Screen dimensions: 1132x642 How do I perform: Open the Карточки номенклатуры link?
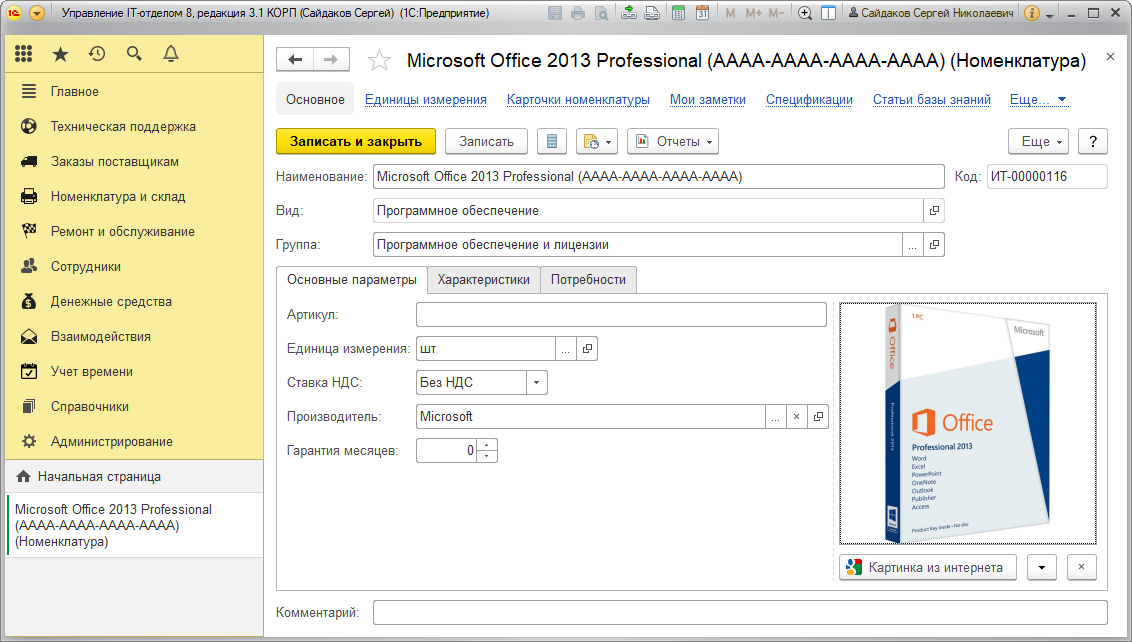578,100
